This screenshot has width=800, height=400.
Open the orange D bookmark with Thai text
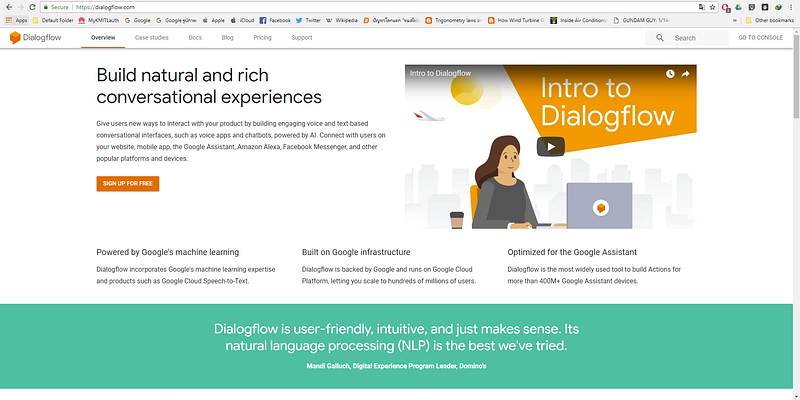(x=391, y=20)
